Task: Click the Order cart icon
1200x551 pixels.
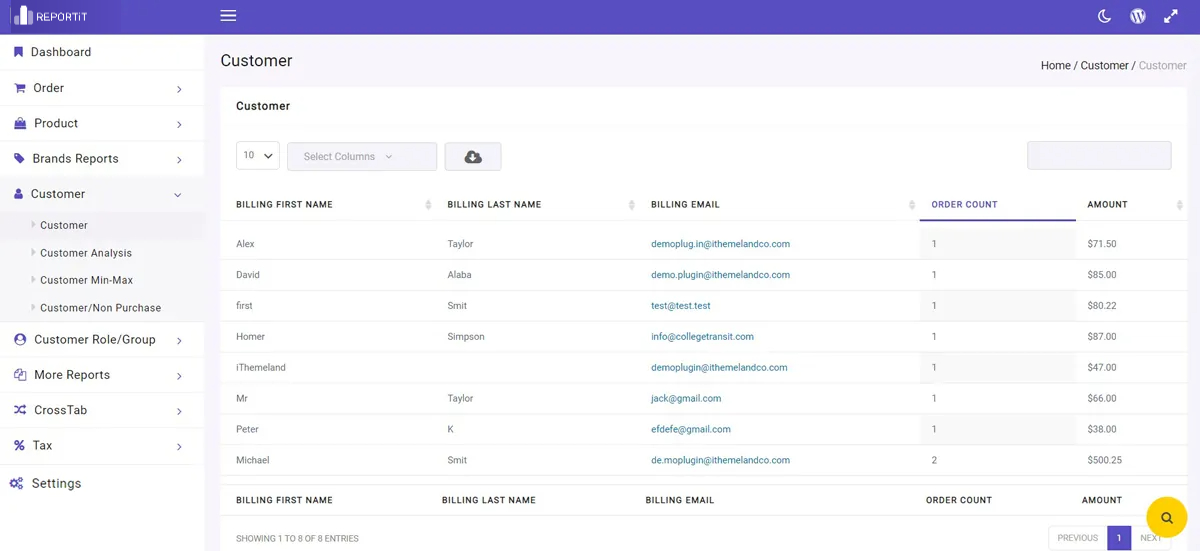Action: click(x=19, y=88)
